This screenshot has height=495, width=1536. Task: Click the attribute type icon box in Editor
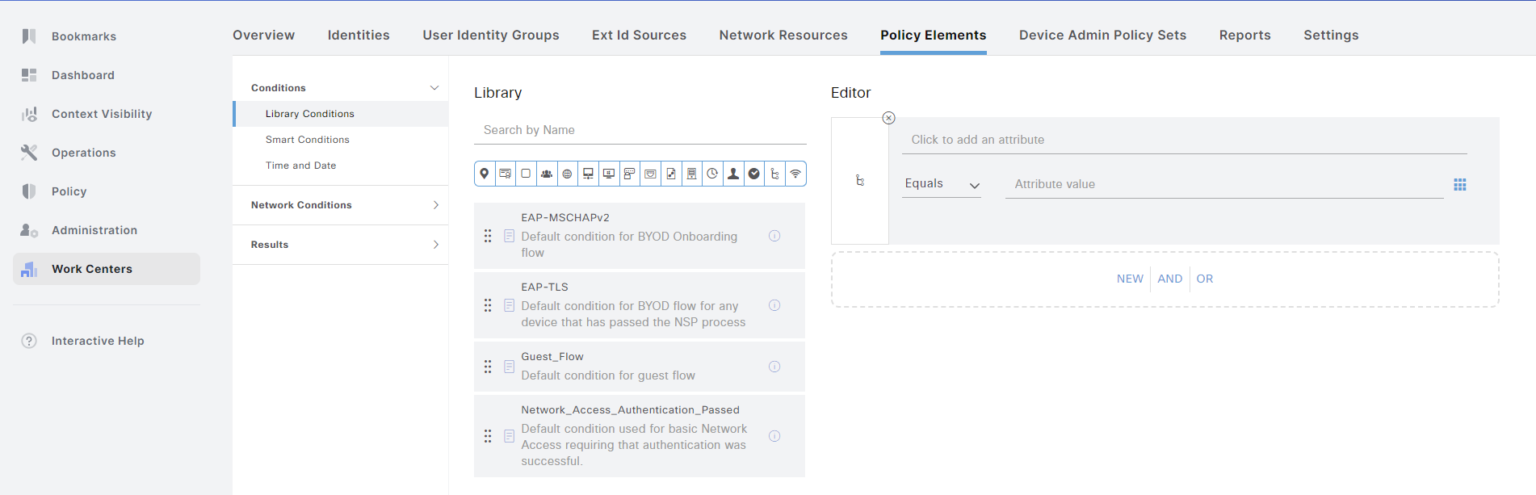tap(860, 181)
